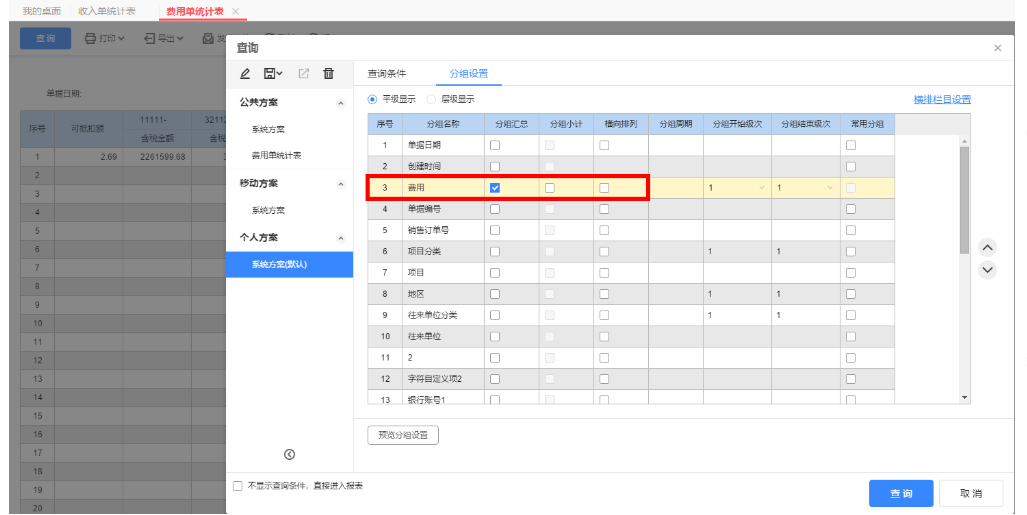Collapse the left scheme panel arrow icon
The image size is (1027, 515).
point(289,454)
